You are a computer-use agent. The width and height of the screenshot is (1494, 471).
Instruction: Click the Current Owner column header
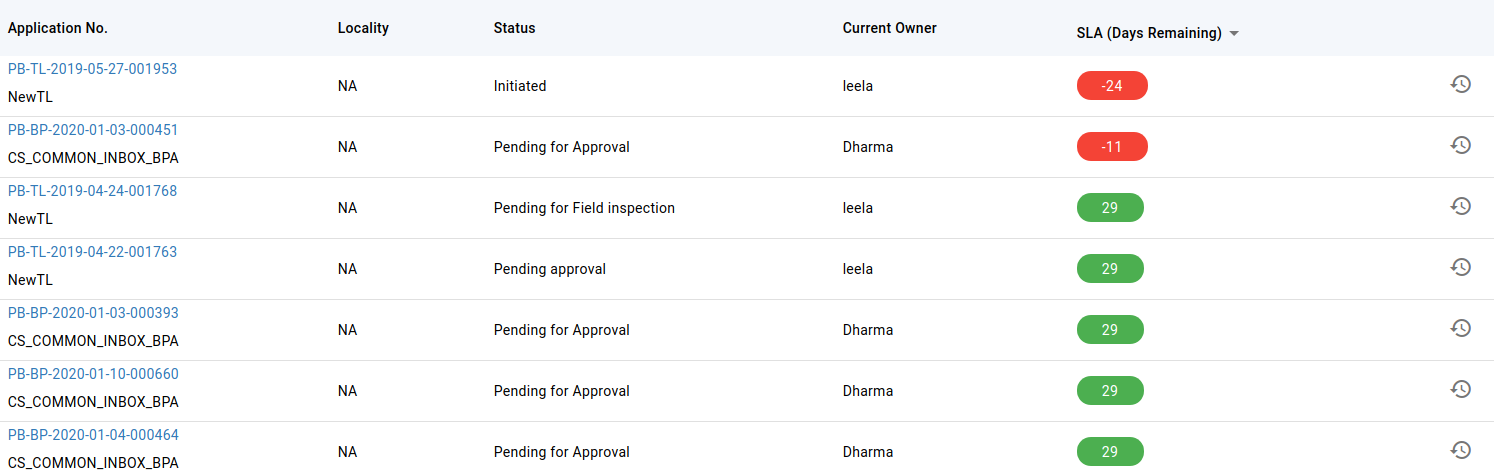[x=890, y=28]
